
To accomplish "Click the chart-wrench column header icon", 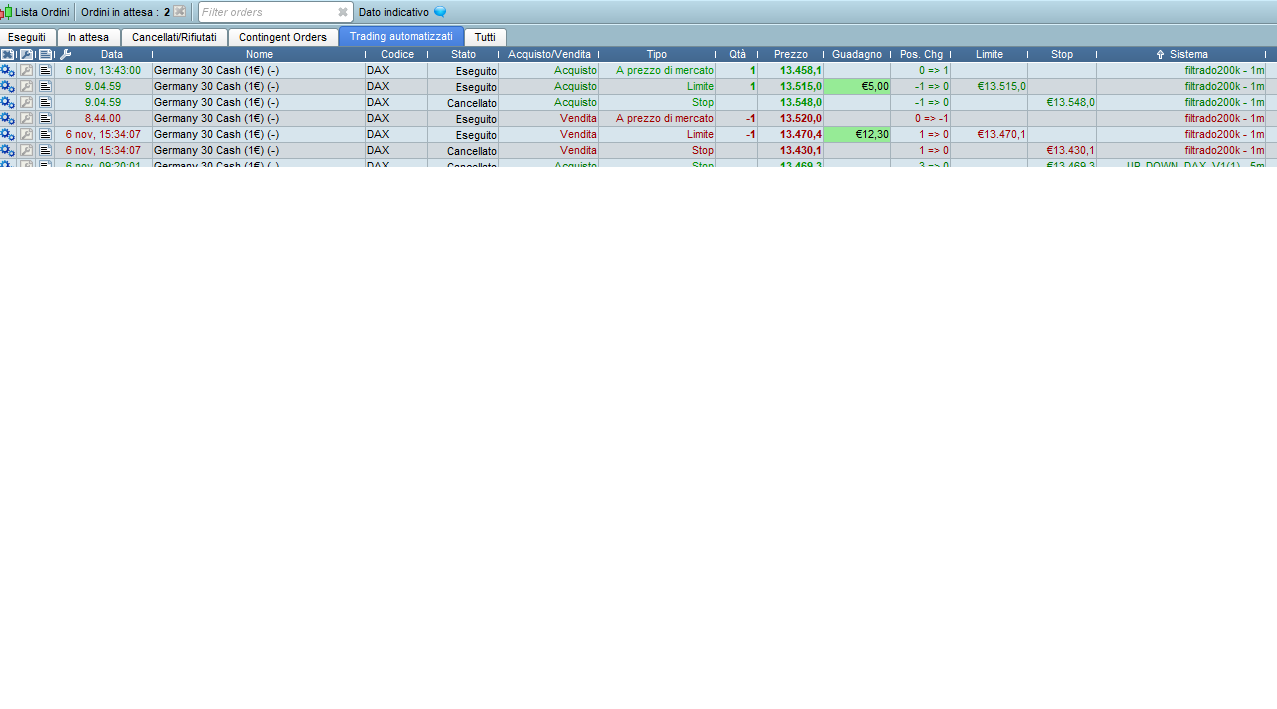I will point(27,55).
